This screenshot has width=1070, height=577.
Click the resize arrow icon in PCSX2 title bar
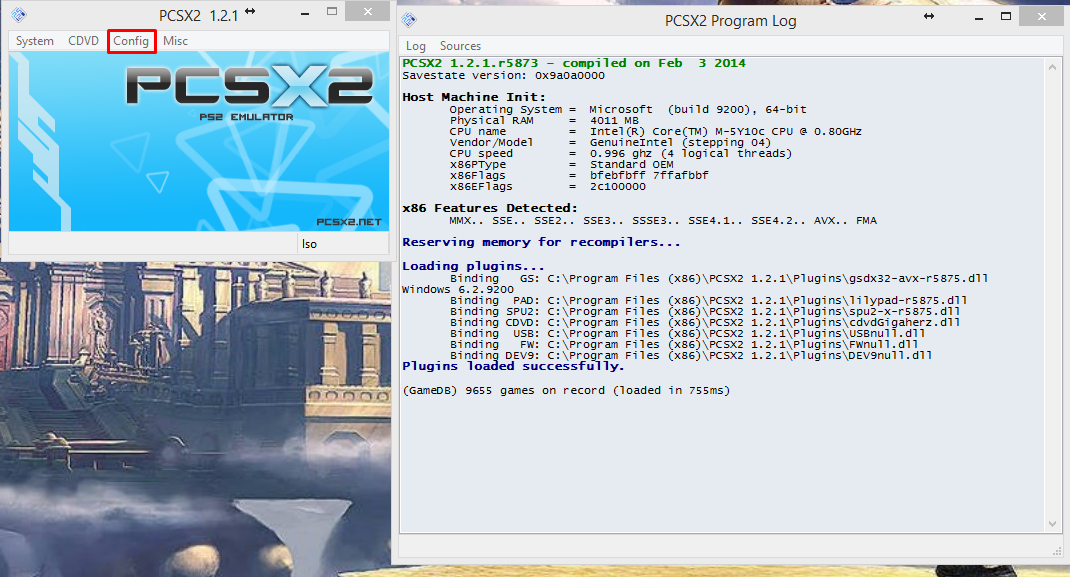pos(250,11)
